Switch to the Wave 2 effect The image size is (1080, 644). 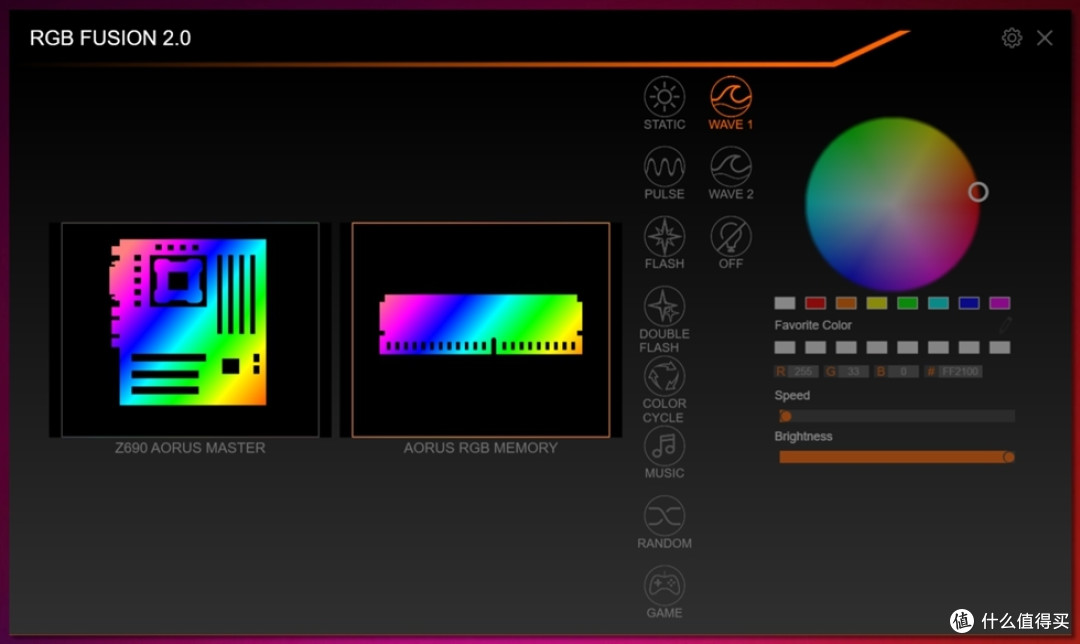[731, 167]
